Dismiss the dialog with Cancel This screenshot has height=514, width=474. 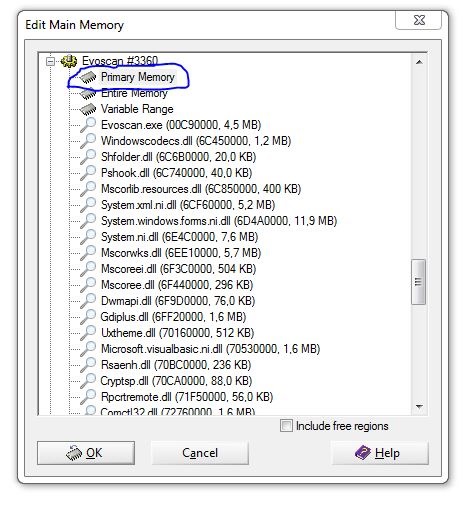(x=200, y=453)
